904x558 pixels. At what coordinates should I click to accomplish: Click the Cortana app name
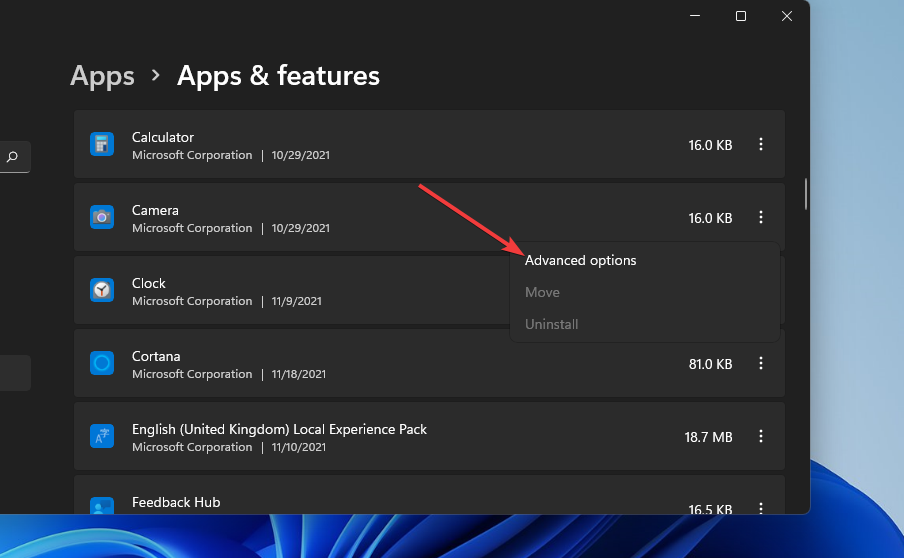pos(156,356)
